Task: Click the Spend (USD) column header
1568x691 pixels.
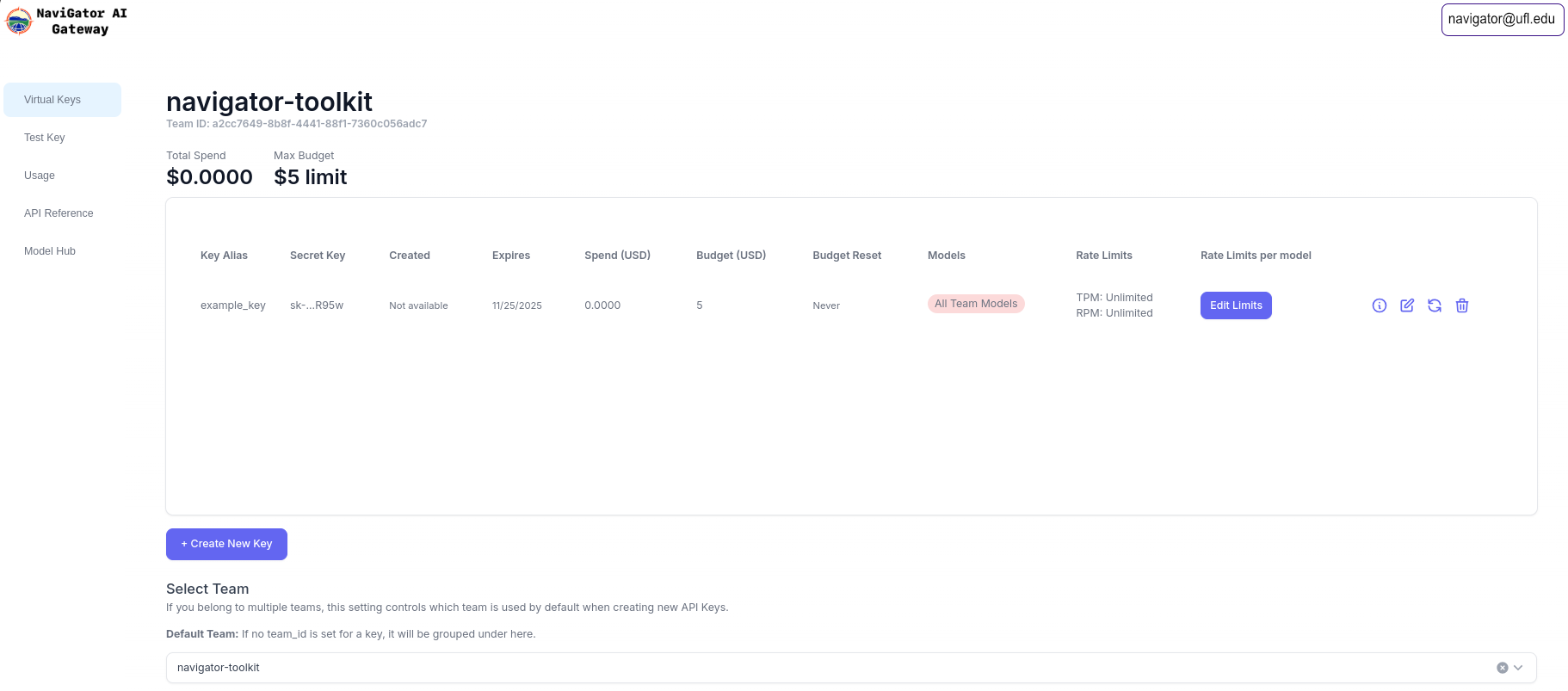Action: coord(618,256)
